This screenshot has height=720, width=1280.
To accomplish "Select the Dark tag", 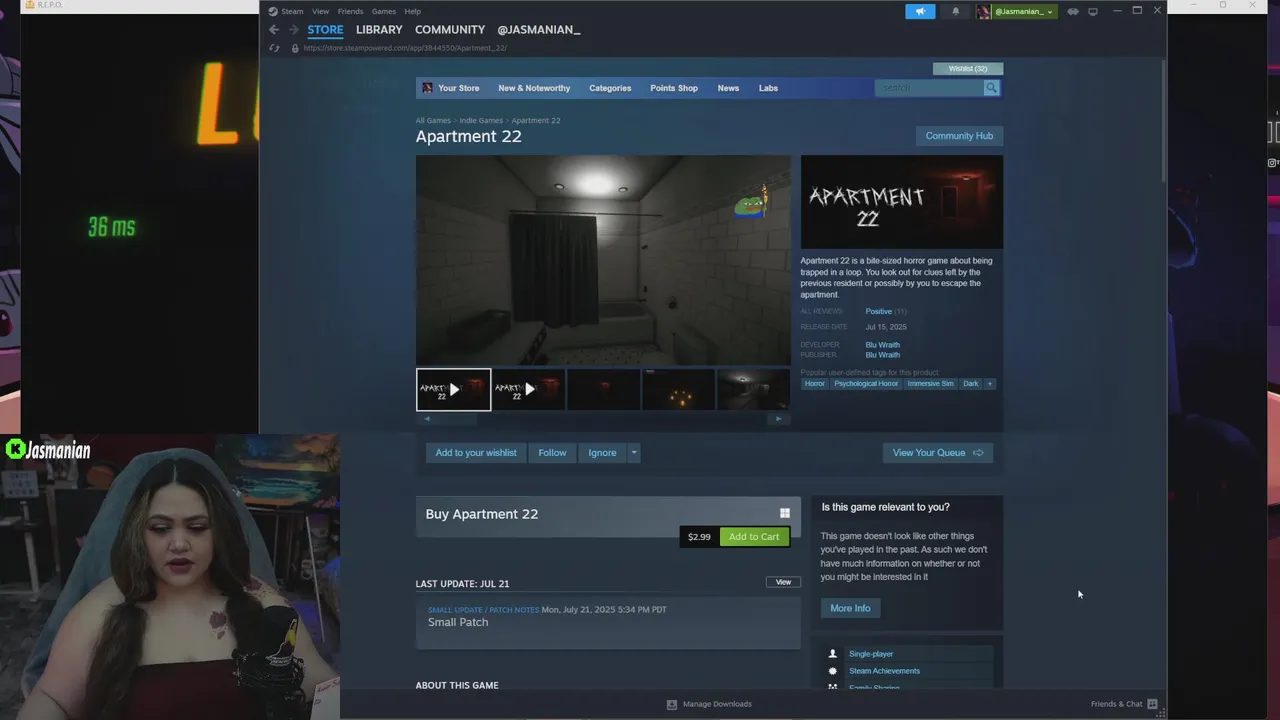I will pyautogui.click(x=970, y=384).
